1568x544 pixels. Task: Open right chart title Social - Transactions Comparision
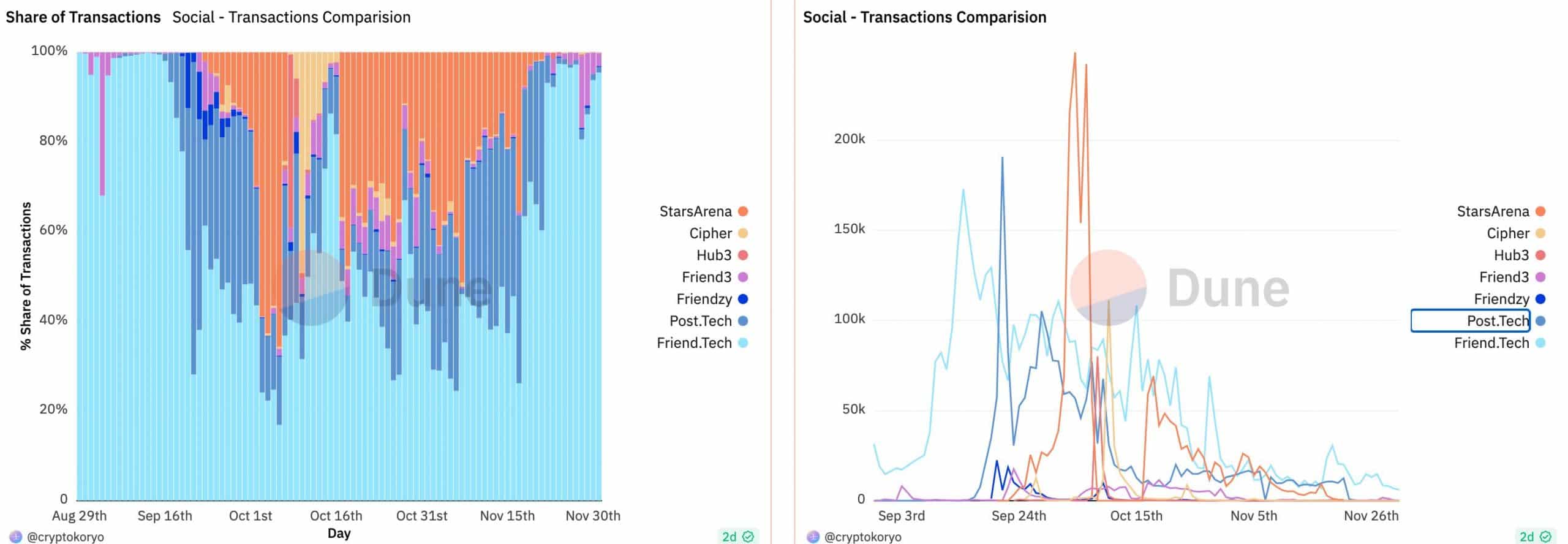tap(924, 17)
